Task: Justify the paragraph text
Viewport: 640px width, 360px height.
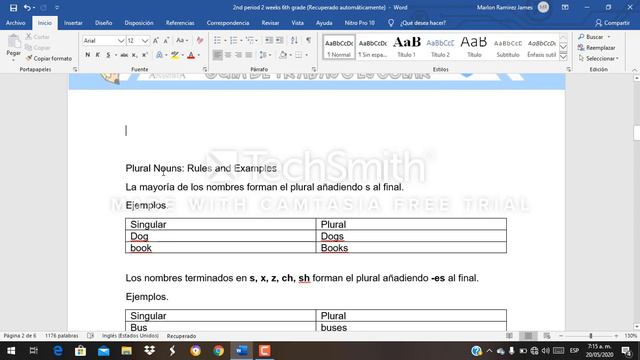Action: click(249, 55)
